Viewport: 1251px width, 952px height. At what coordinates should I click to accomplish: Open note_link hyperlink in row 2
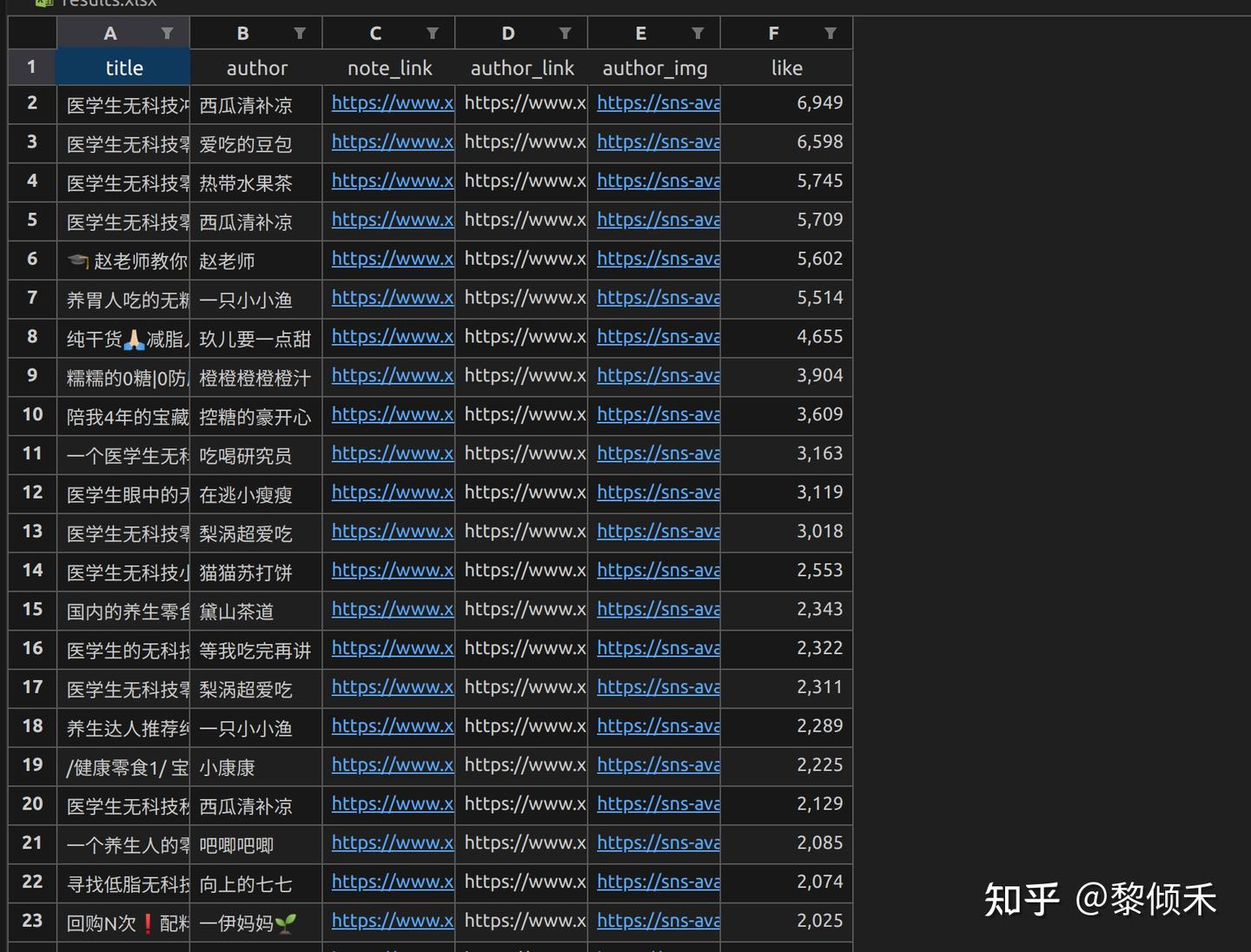tap(393, 102)
